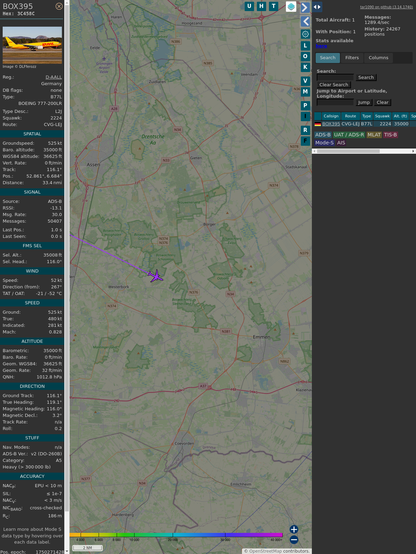
Task: Click the M button on map
Action: click(x=305, y=92)
